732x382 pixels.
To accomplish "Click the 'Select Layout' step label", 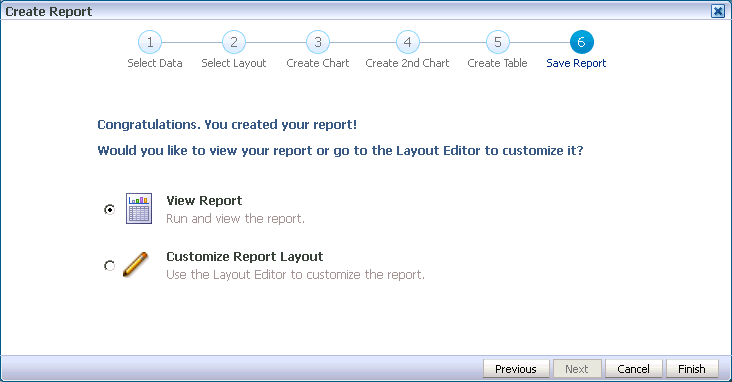I will 234,63.
